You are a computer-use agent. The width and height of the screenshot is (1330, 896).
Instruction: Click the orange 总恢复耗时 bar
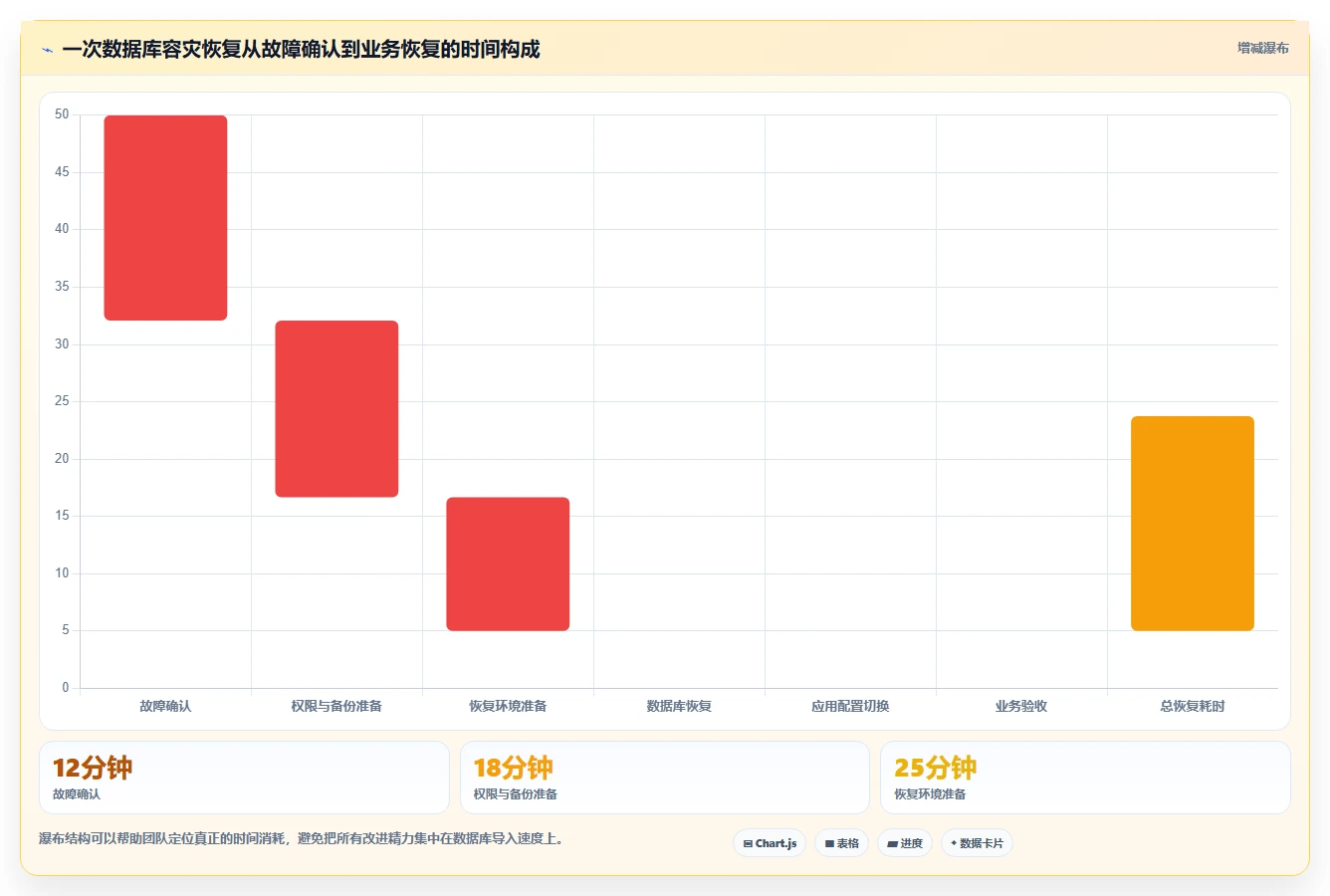point(1193,524)
